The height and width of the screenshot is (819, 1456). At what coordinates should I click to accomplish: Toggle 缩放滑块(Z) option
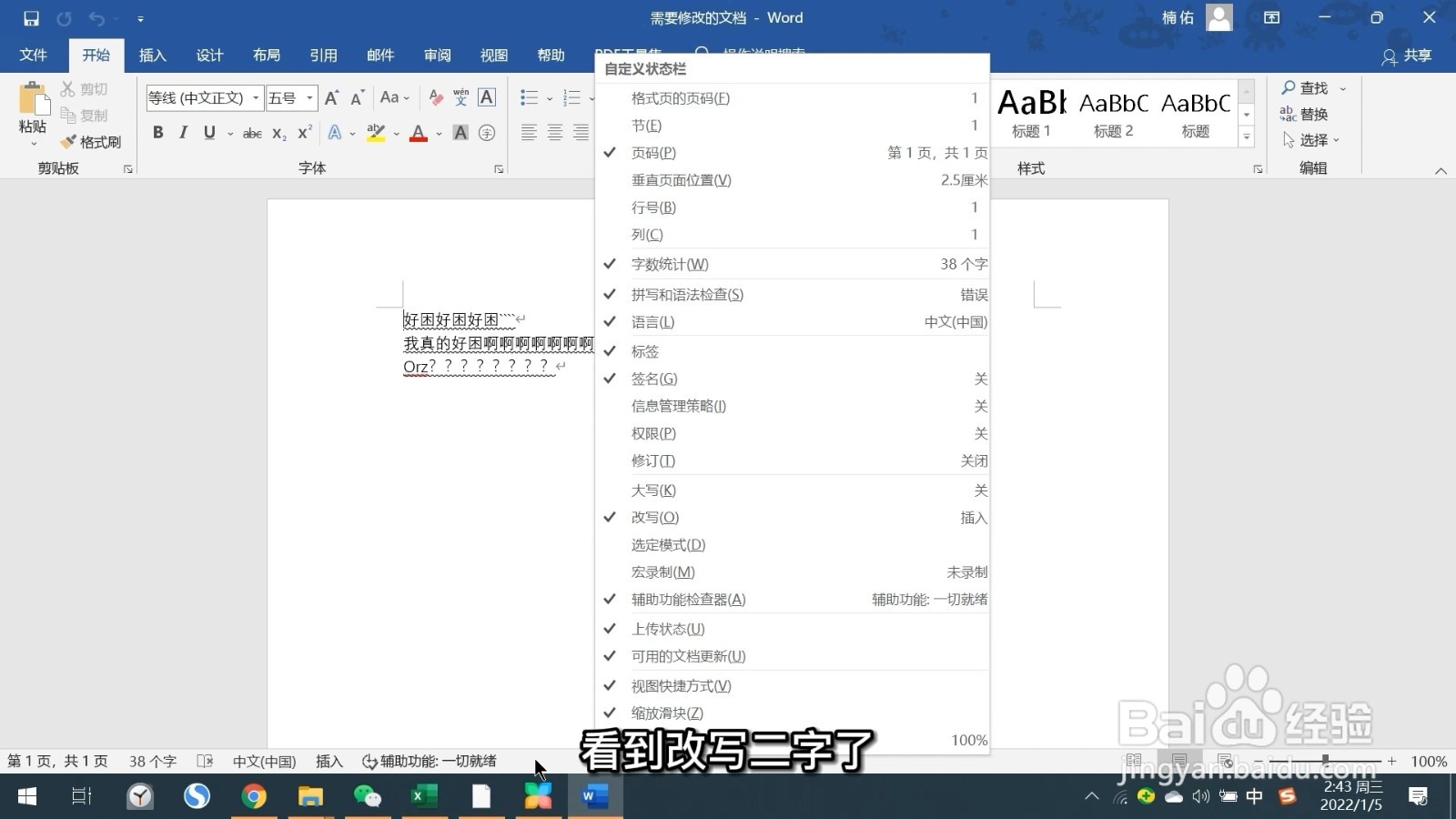coord(793,713)
